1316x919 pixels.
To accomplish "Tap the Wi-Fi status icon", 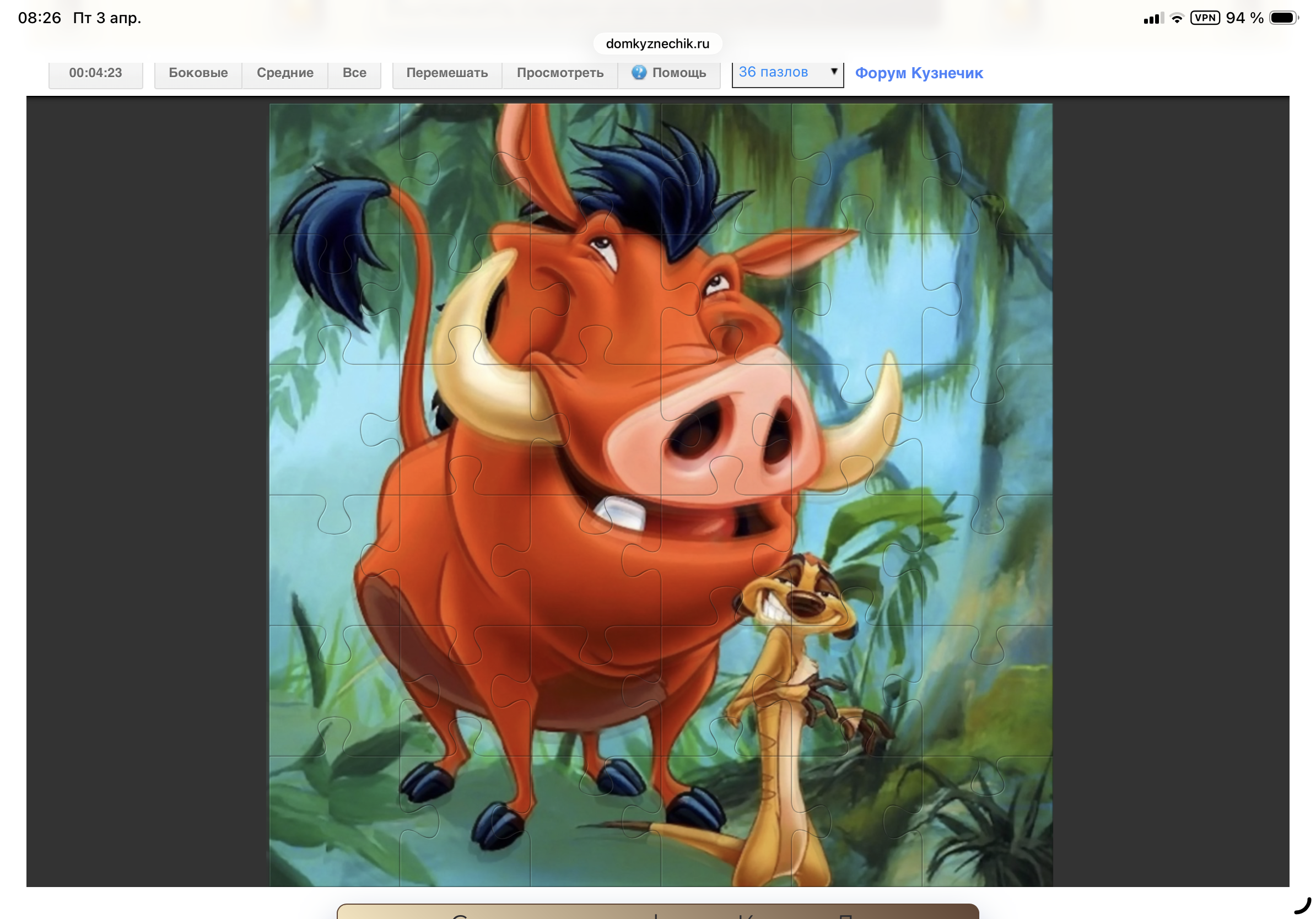I will pos(1177,18).
